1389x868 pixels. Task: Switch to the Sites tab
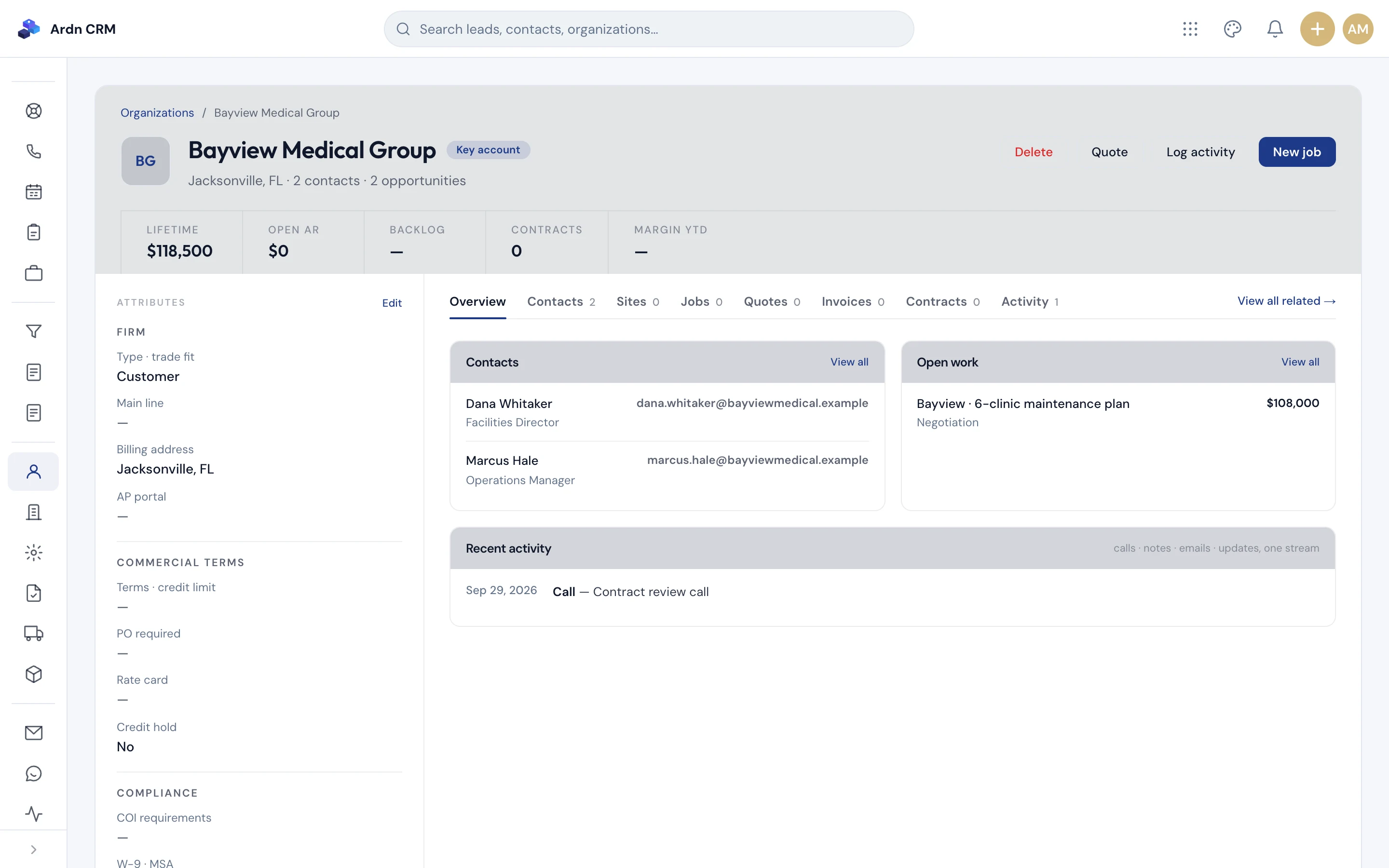[638, 301]
